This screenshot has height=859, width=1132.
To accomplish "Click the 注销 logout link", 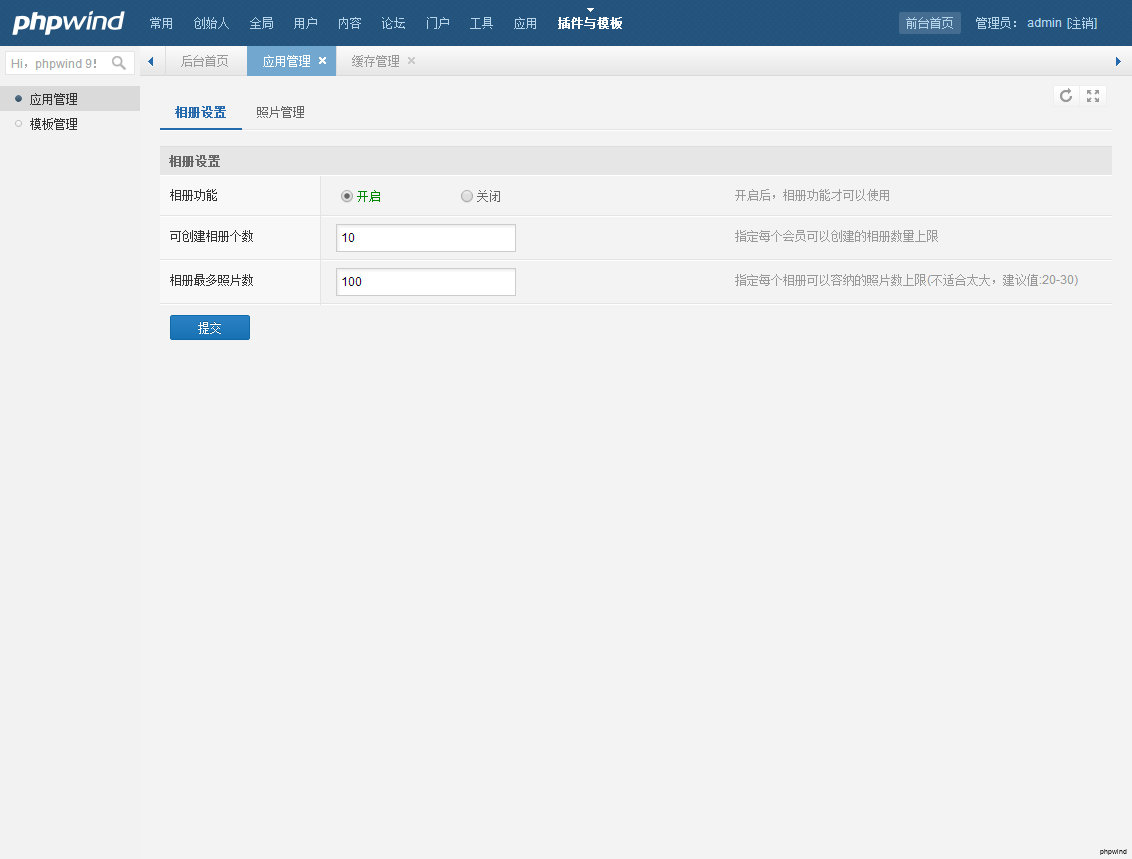I will click(1081, 23).
